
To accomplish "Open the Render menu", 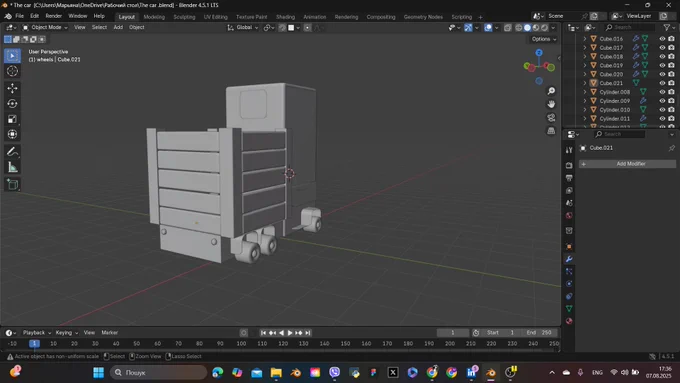I will (x=53, y=16).
